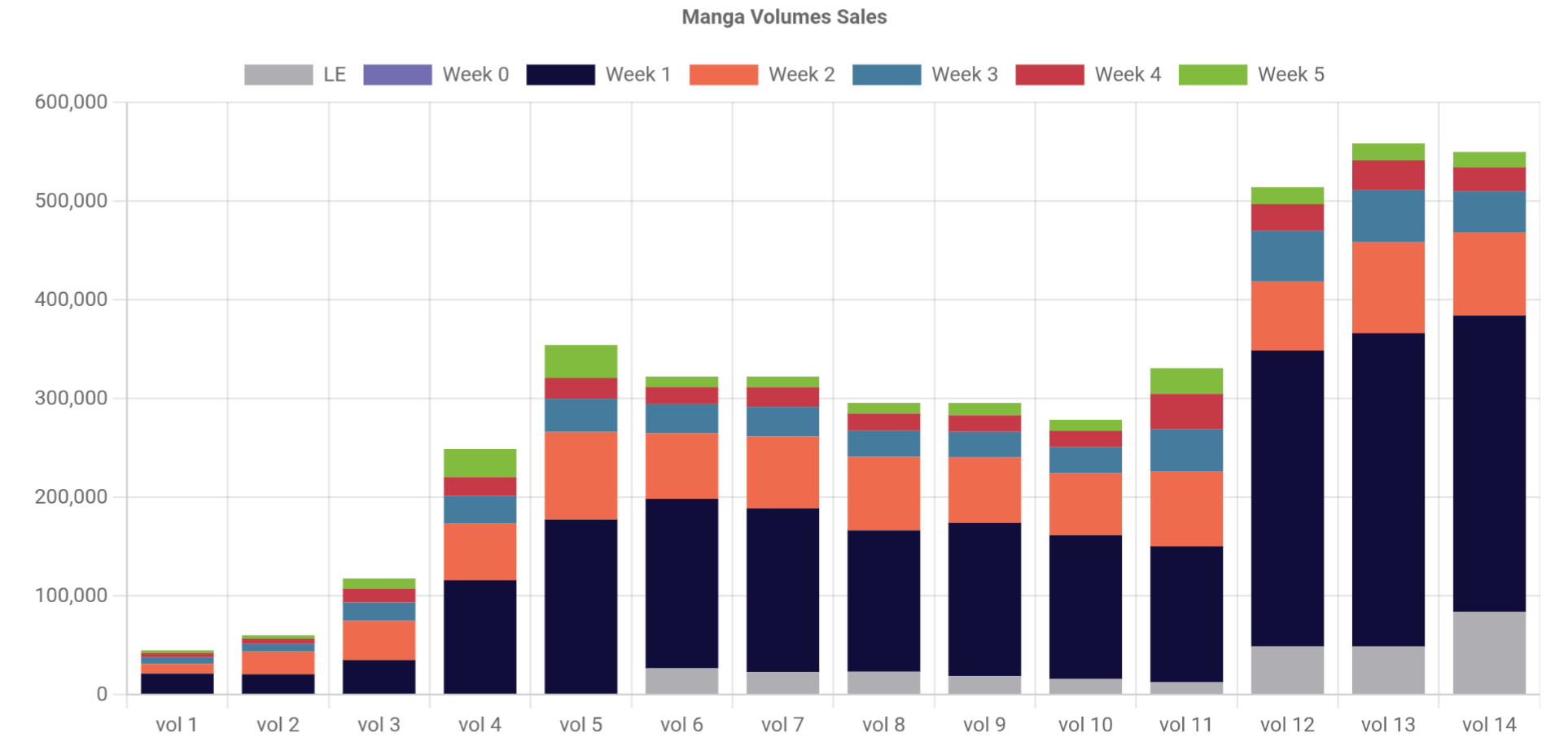The image size is (1568, 742).
Task: Hide the Week 0 series via label
Action: click(x=475, y=75)
